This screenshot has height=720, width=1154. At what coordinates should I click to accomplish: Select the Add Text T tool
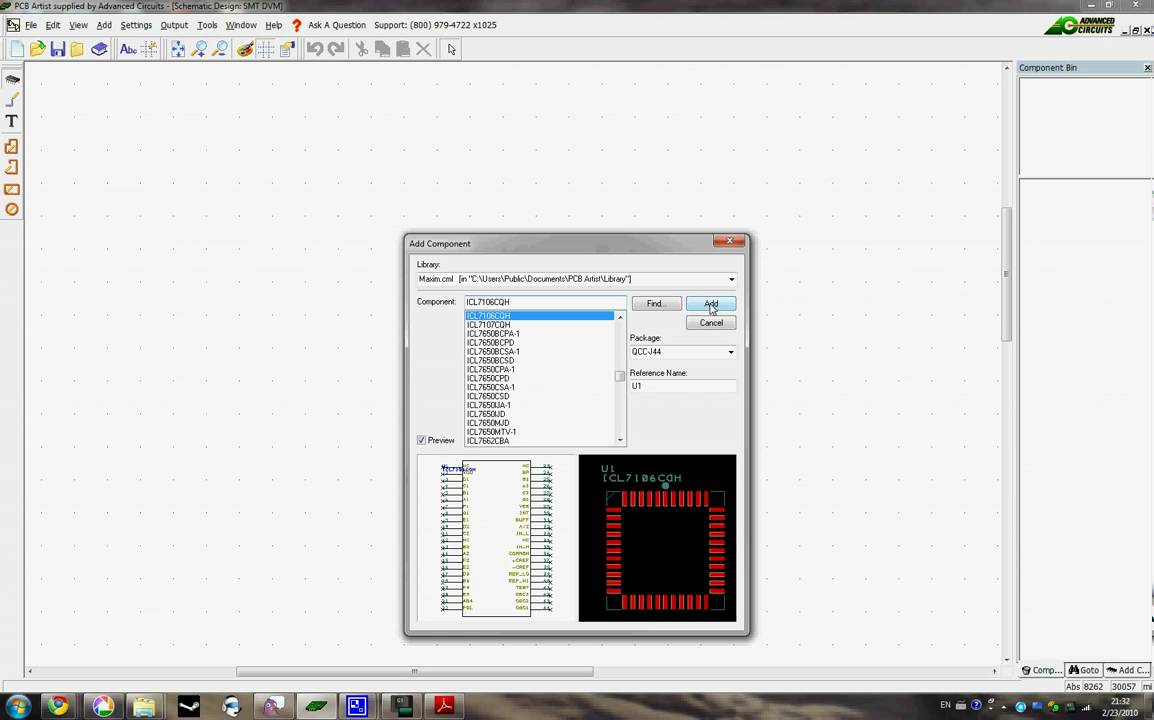click(12, 121)
